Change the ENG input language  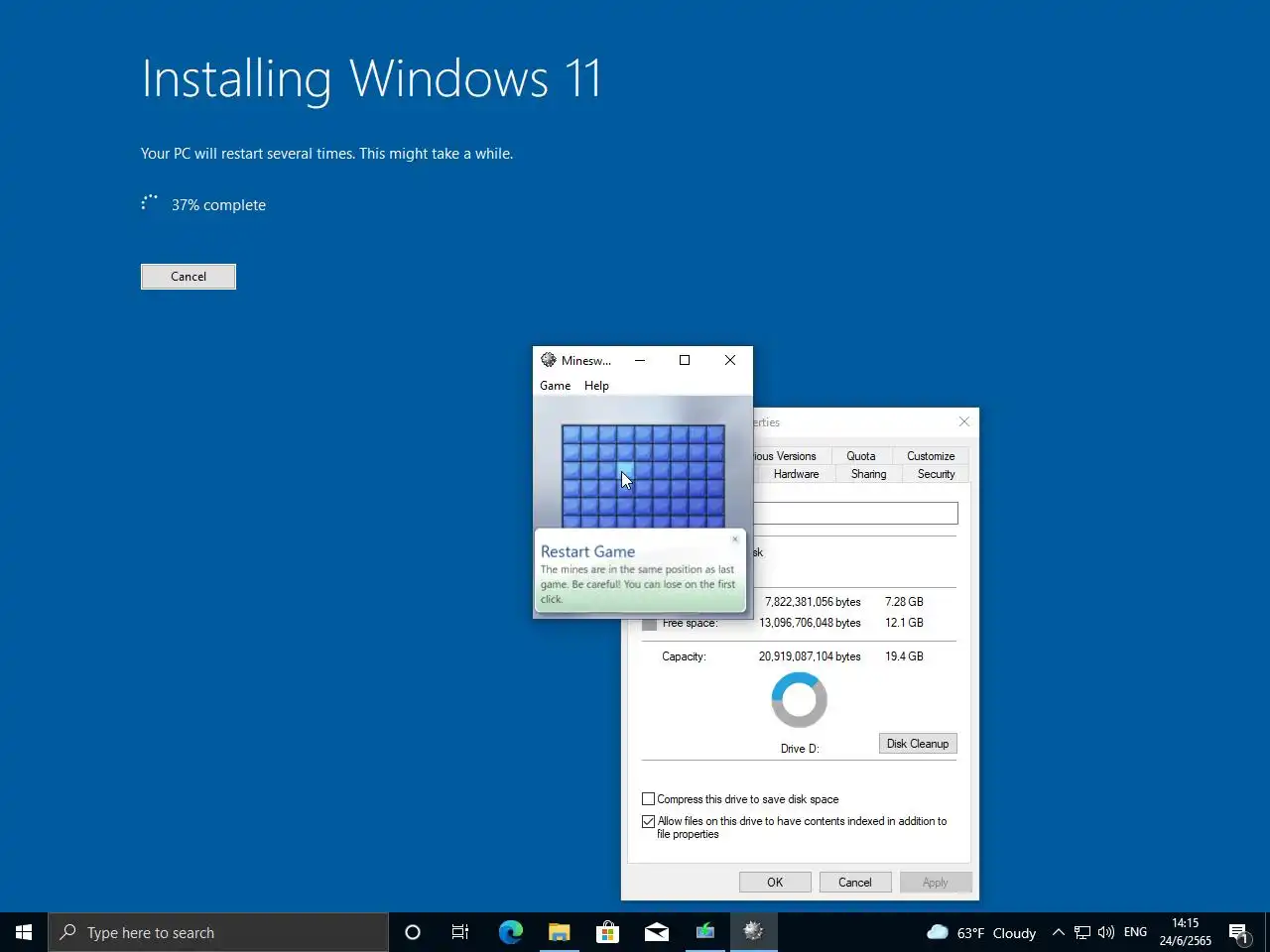coord(1135,932)
